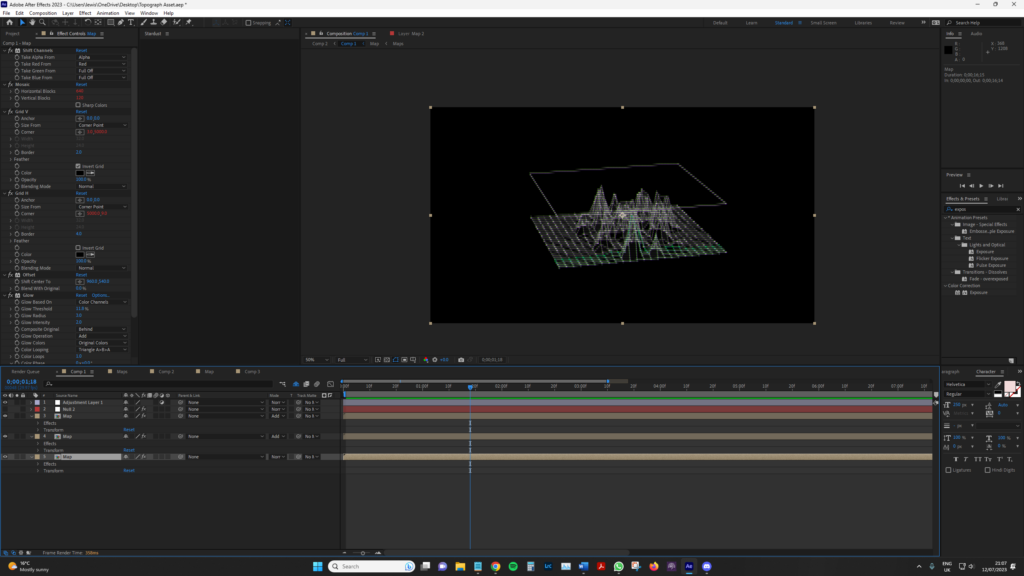Toggle Invert Grid under Grid V
1024x576 pixels.
tap(78, 166)
